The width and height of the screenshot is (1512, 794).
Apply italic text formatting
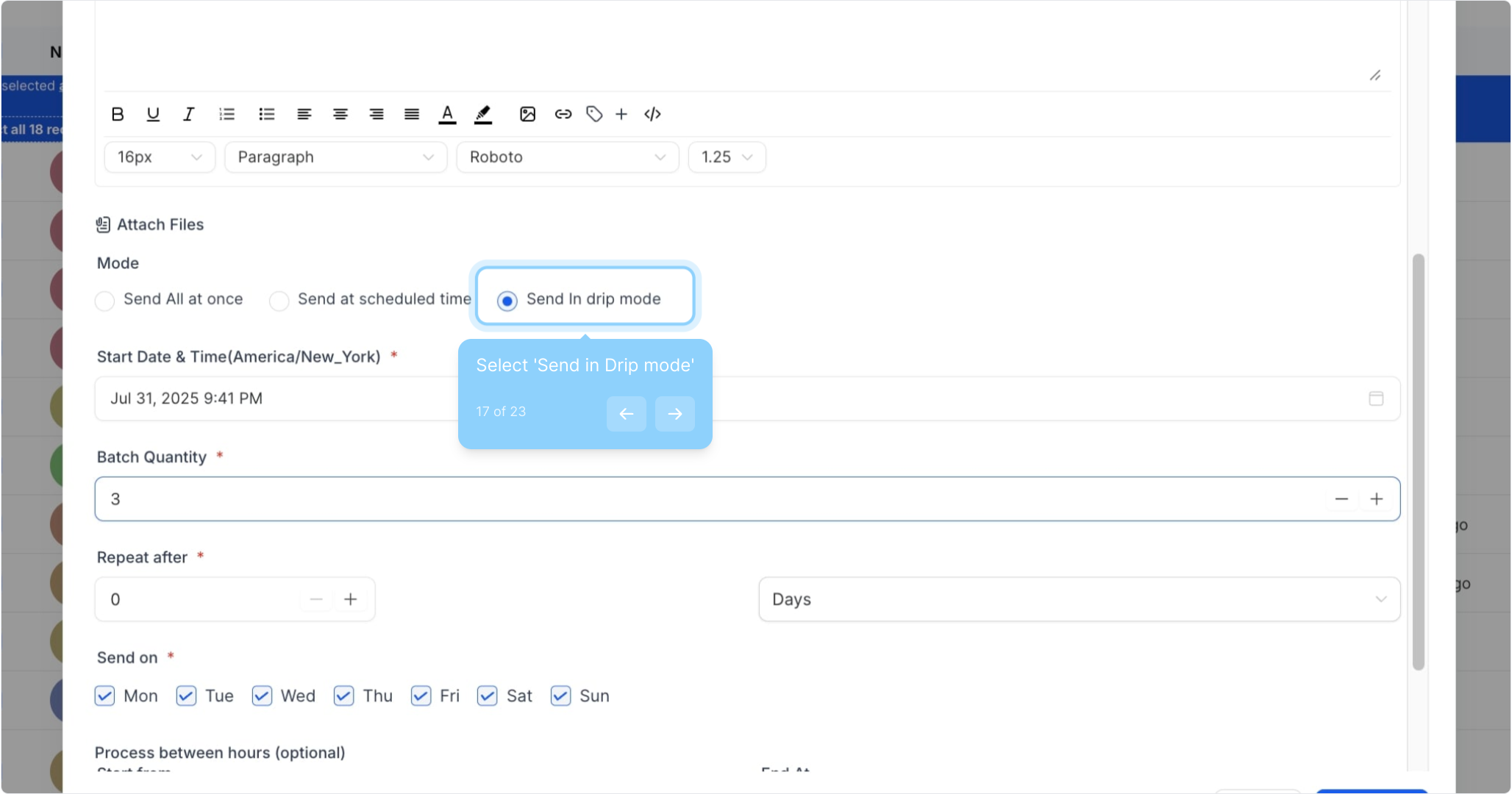(189, 114)
